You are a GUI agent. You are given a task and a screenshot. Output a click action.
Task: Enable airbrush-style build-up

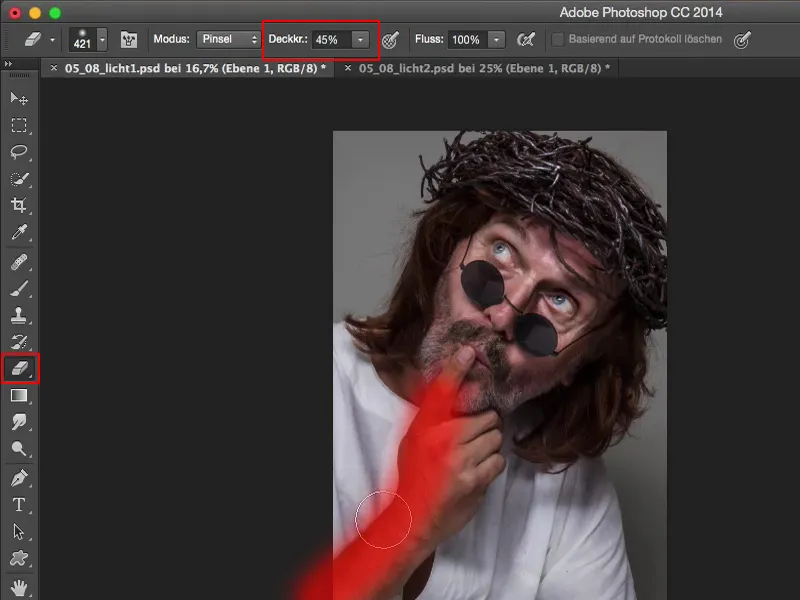pos(526,39)
